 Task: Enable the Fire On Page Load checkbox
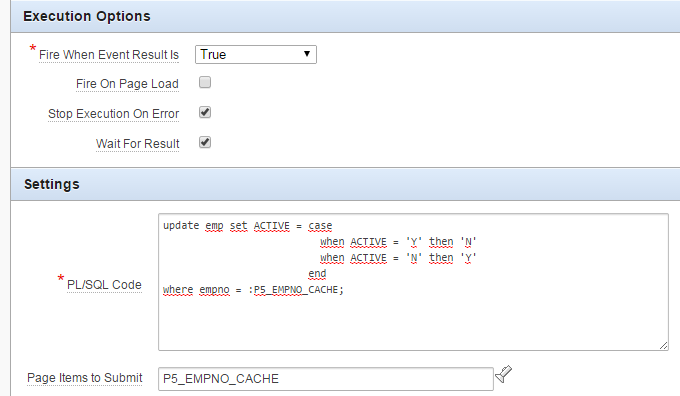[205, 82]
